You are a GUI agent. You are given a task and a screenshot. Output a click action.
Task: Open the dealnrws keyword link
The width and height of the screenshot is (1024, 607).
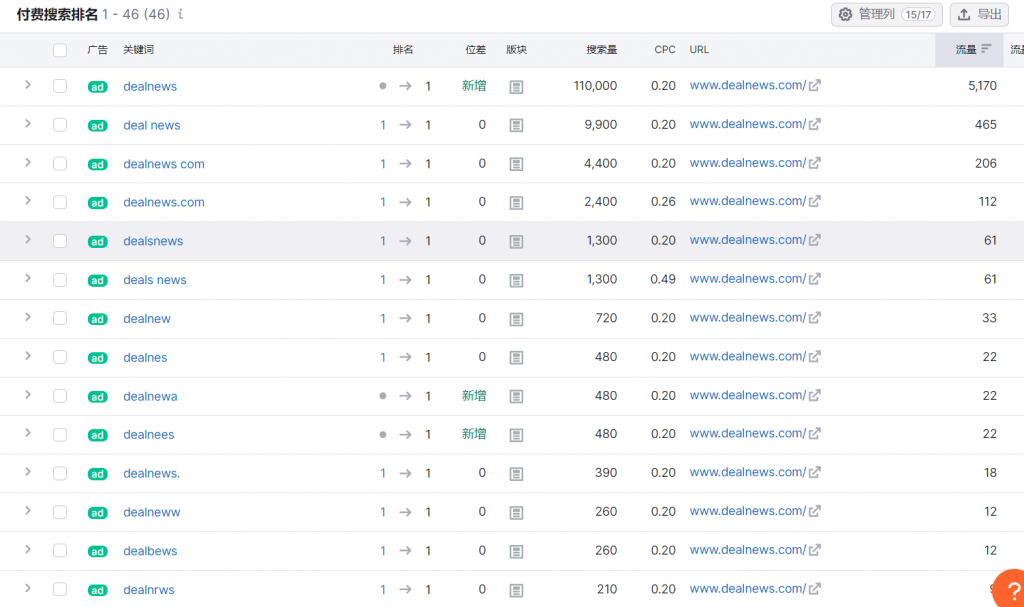149,589
